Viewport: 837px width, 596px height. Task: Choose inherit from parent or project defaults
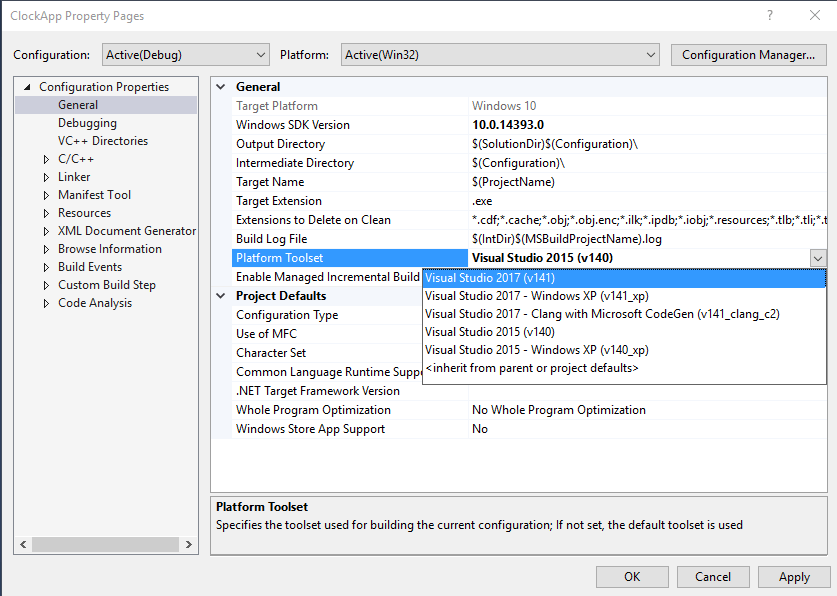(624, 368)
